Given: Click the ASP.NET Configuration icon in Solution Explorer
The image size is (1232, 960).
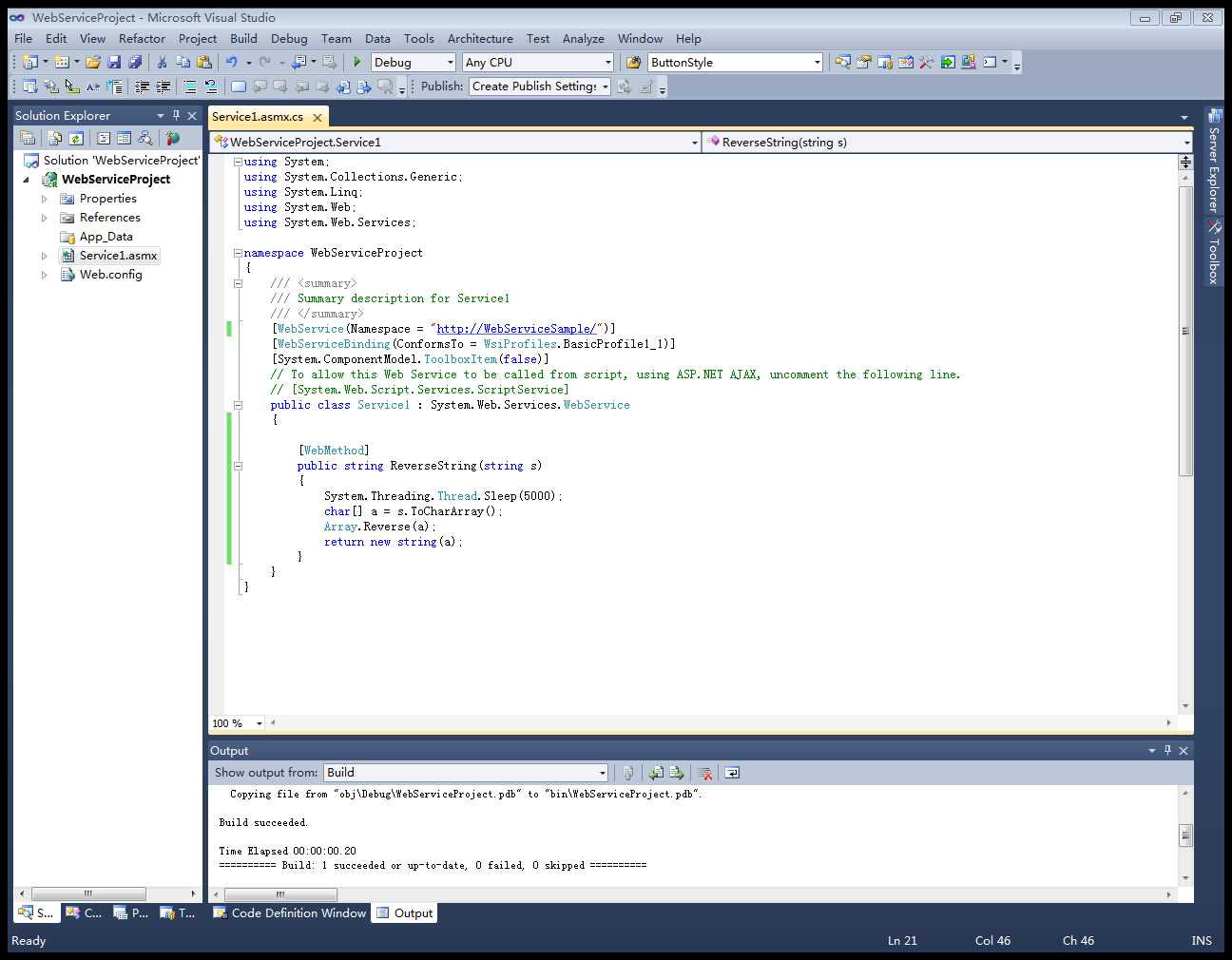Looking at the screenshot, I should [x=173, y=139].
